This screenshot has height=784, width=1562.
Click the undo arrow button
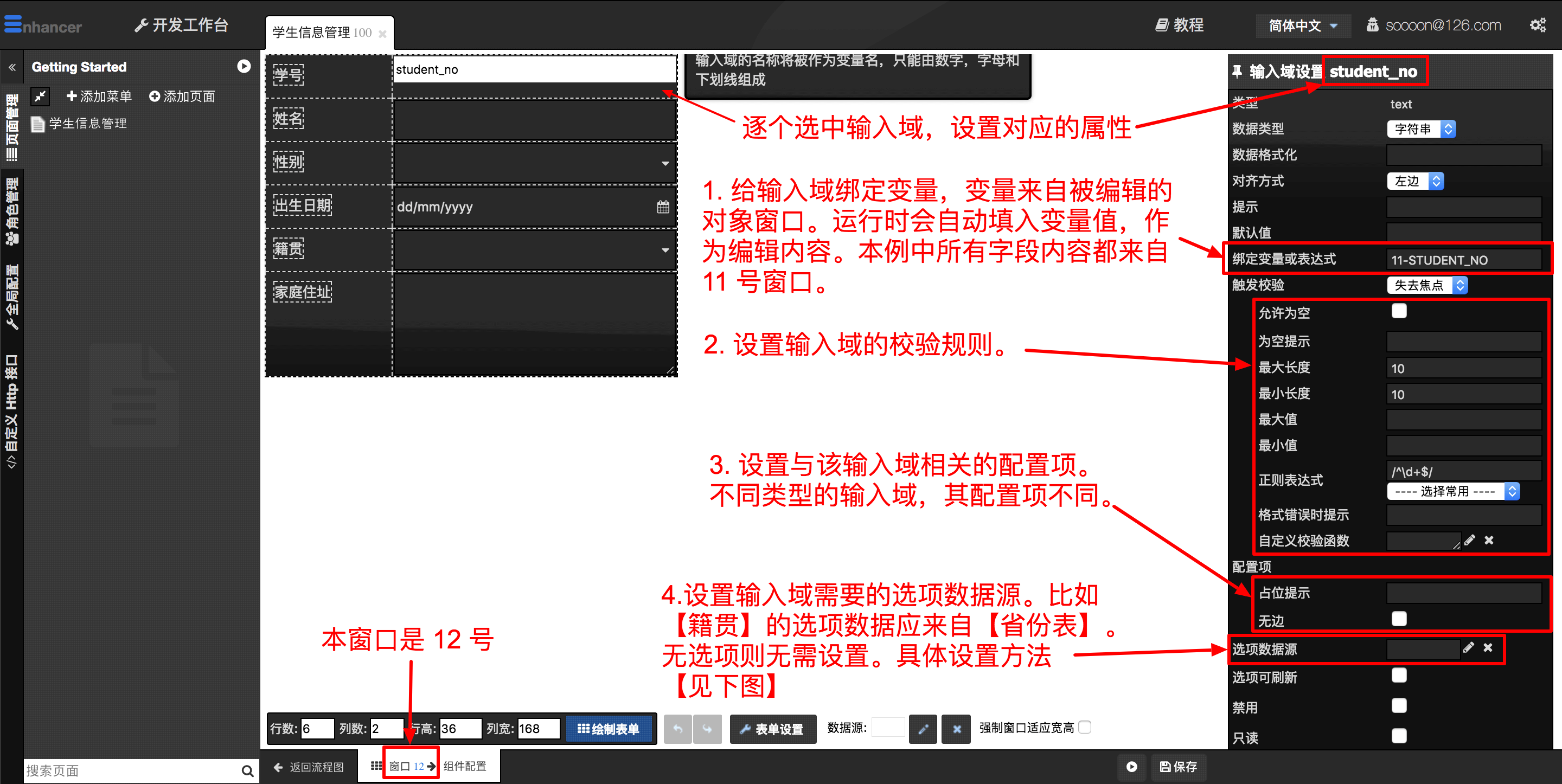[x=678, y=729]
